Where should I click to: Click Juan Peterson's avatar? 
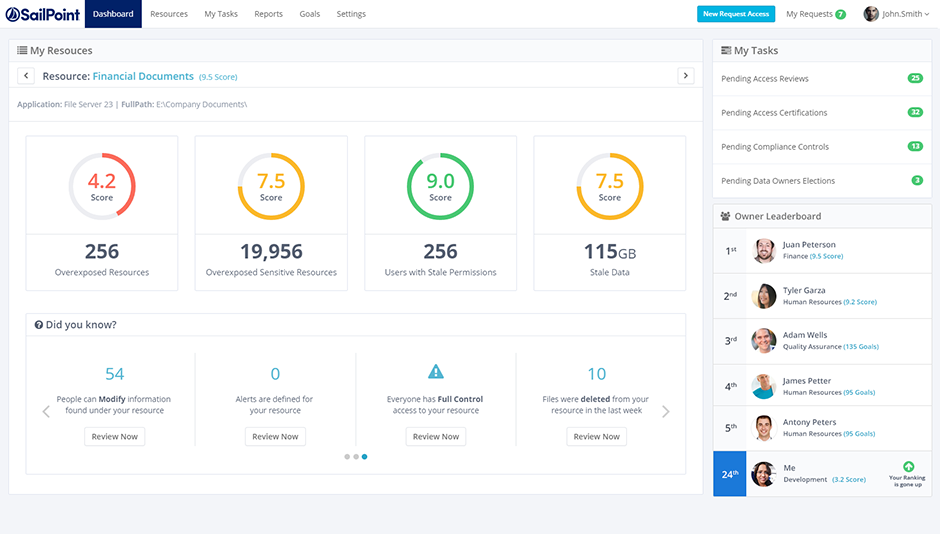(x=764, y=251)
